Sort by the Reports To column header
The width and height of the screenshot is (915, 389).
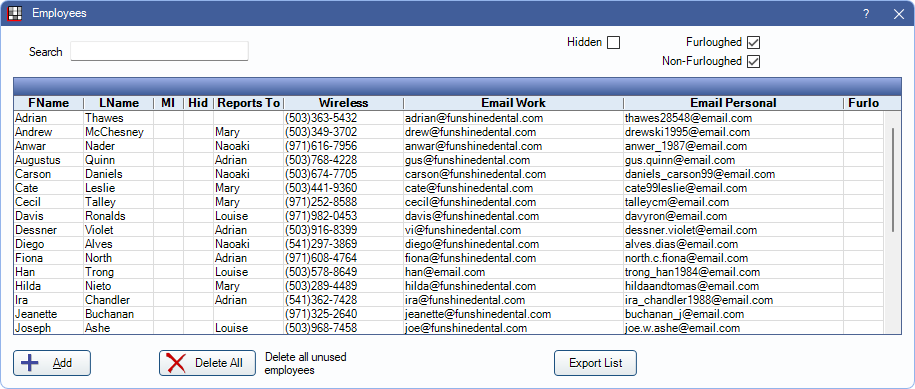point(249,103)
